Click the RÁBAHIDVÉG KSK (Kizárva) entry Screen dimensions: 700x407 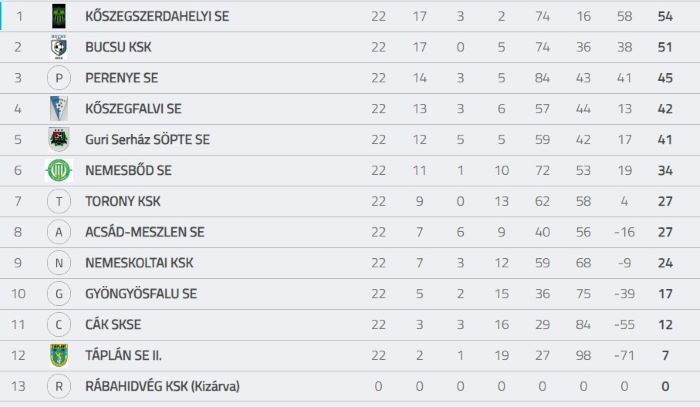(x=162, y=386)
